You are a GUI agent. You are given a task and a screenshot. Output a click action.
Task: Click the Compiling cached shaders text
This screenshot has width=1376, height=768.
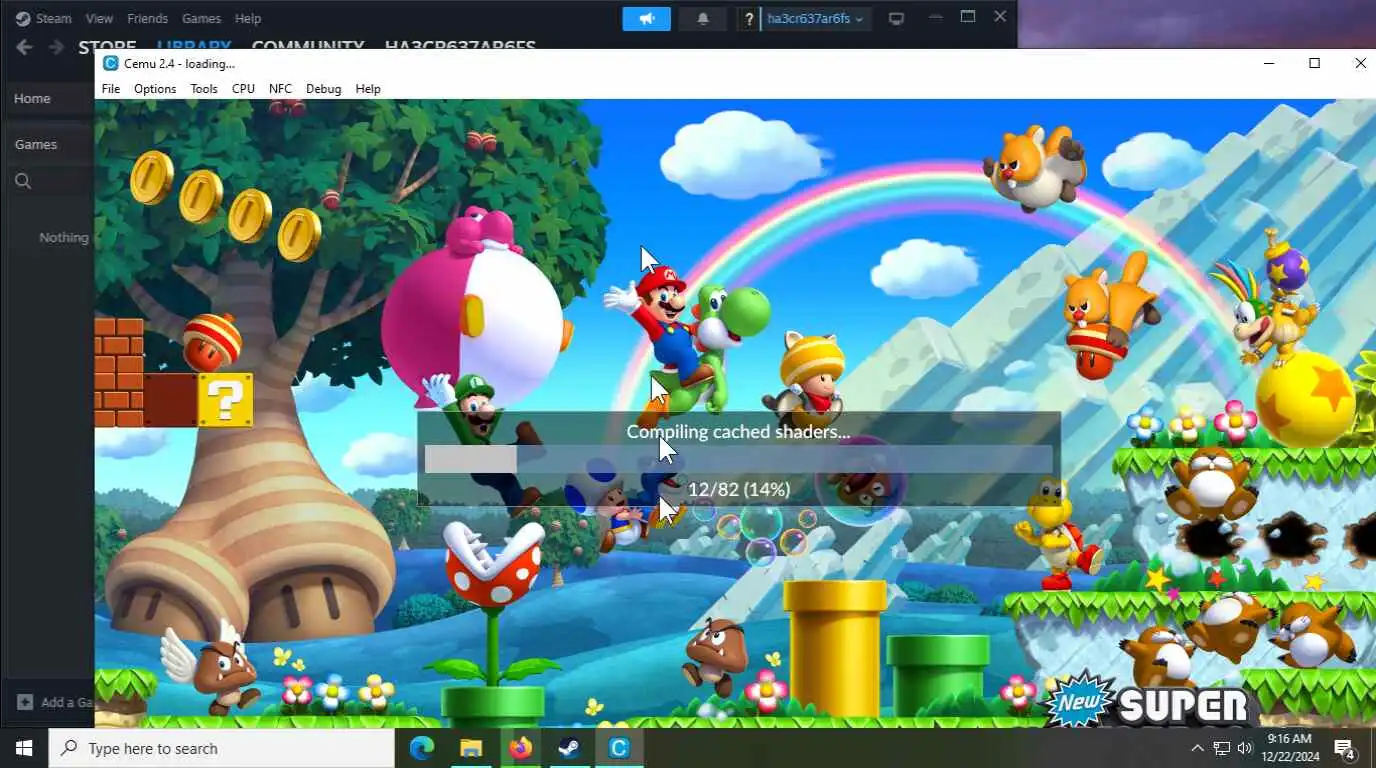tap(738, 432)
